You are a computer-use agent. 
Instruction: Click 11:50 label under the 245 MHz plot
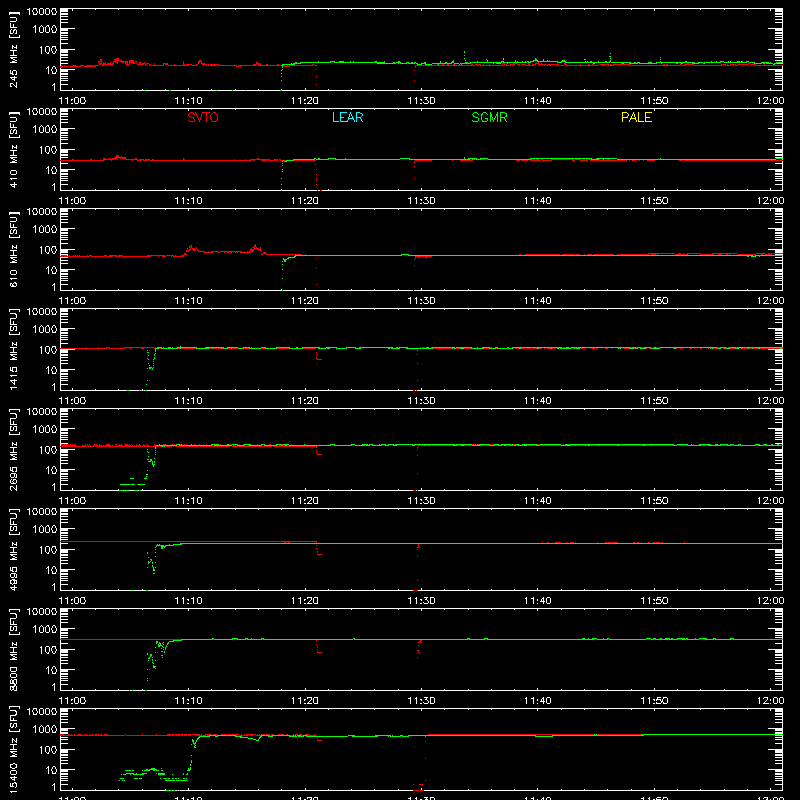click(x=655, y=101)
